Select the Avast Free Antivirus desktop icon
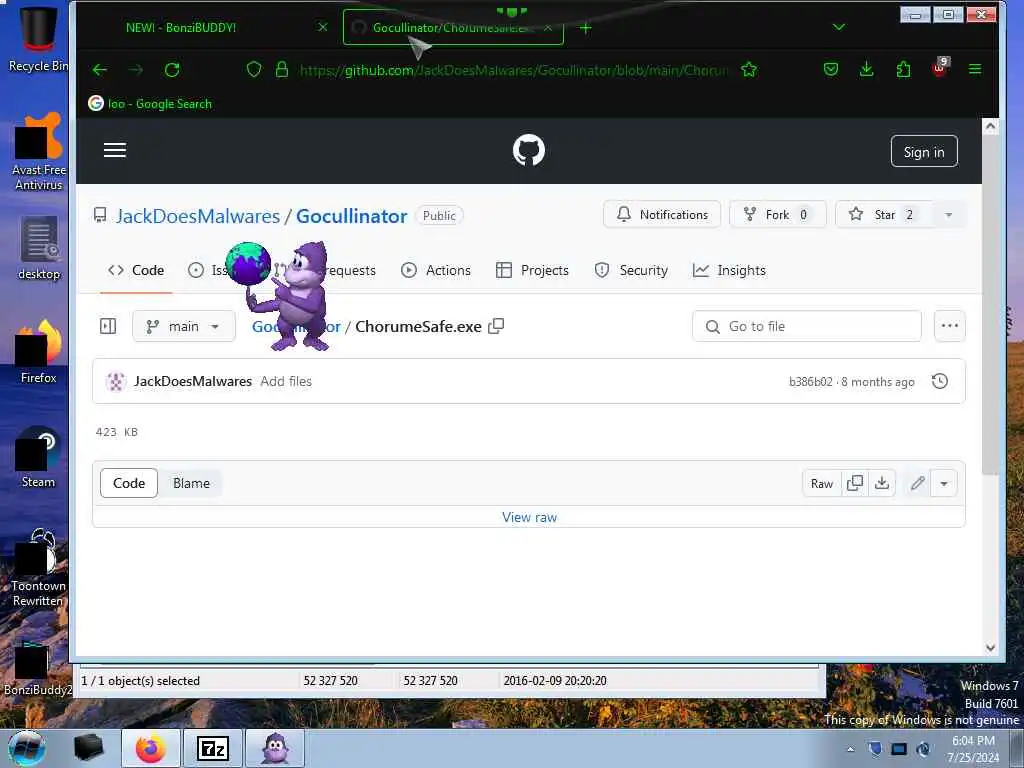1024x768 pixels. coord(39,152)
